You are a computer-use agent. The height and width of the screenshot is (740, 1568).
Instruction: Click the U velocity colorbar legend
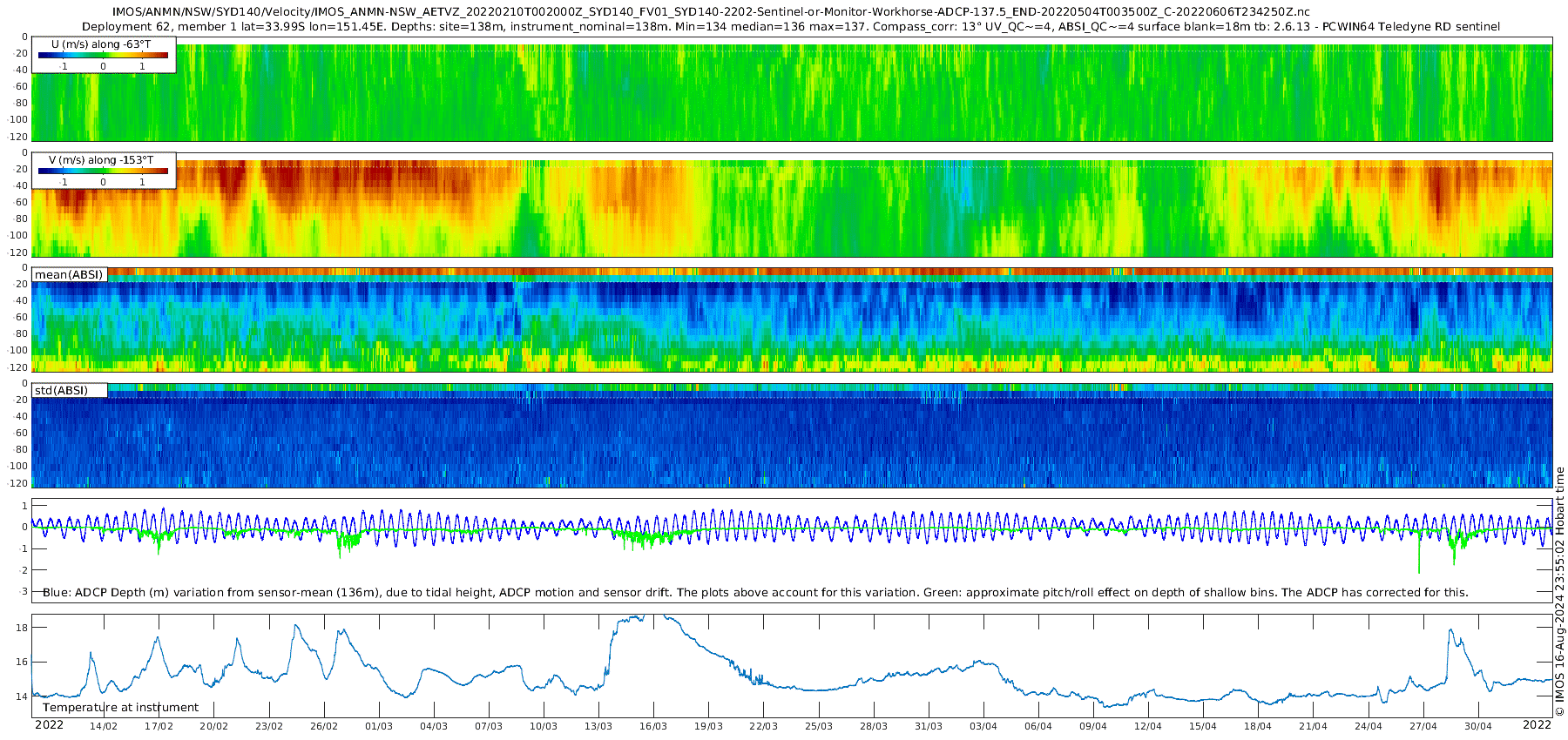[104, 54]
